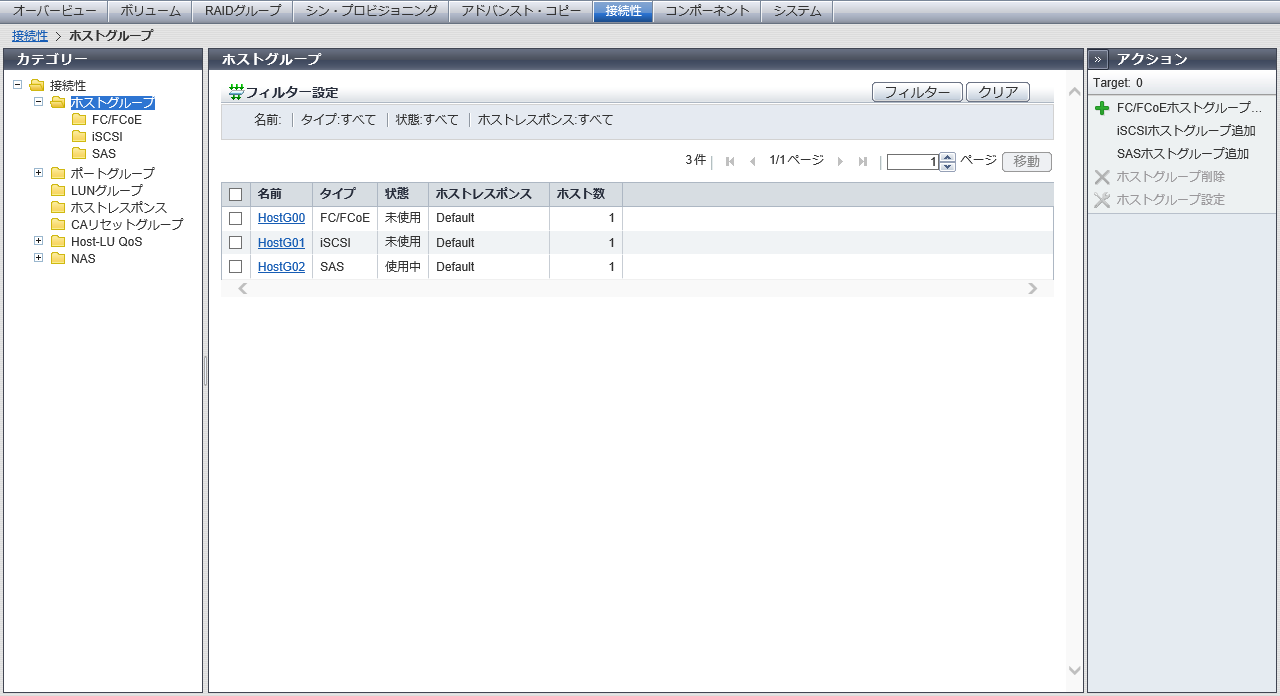Check the HostG00 row checkbox
Viewport: 1280px width, 696px height.
pos(236,218)
